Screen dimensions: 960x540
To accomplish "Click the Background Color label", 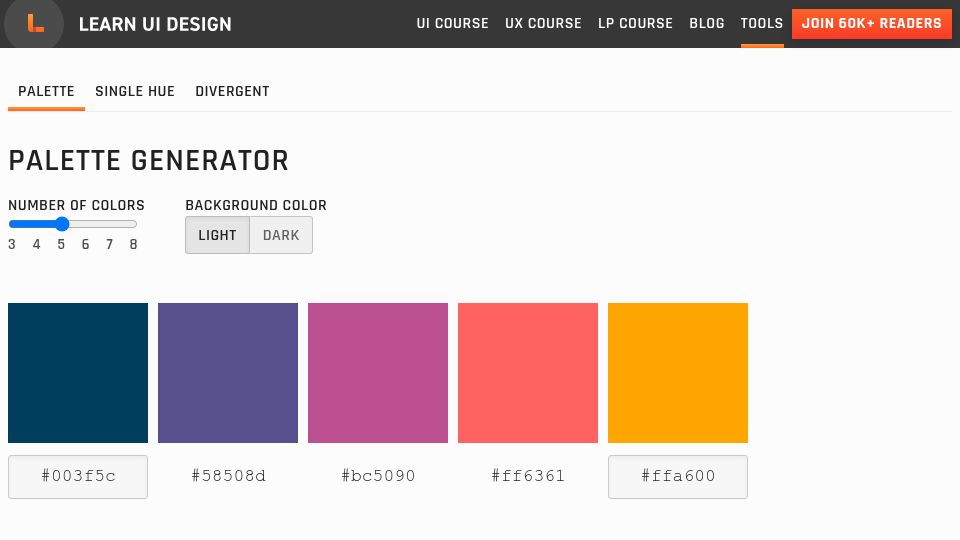I will pos(256,205).
